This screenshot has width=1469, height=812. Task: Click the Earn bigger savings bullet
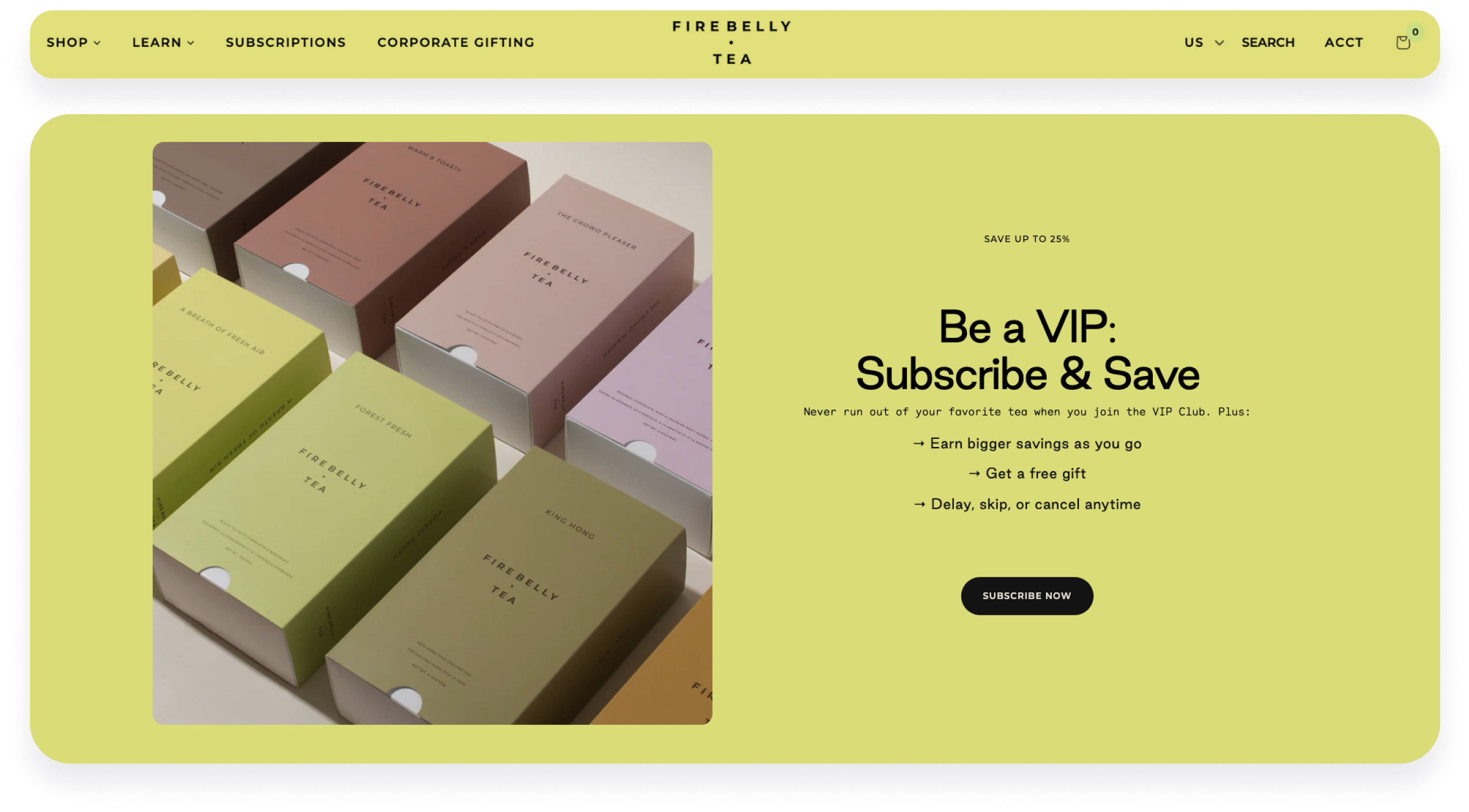[1026, 443]
